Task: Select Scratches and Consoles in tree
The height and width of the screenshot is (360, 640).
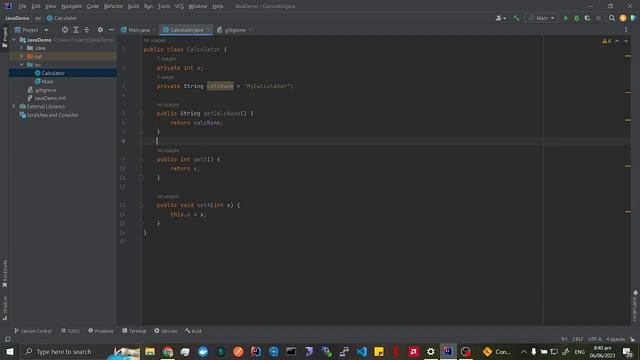Action: point(52,115)
